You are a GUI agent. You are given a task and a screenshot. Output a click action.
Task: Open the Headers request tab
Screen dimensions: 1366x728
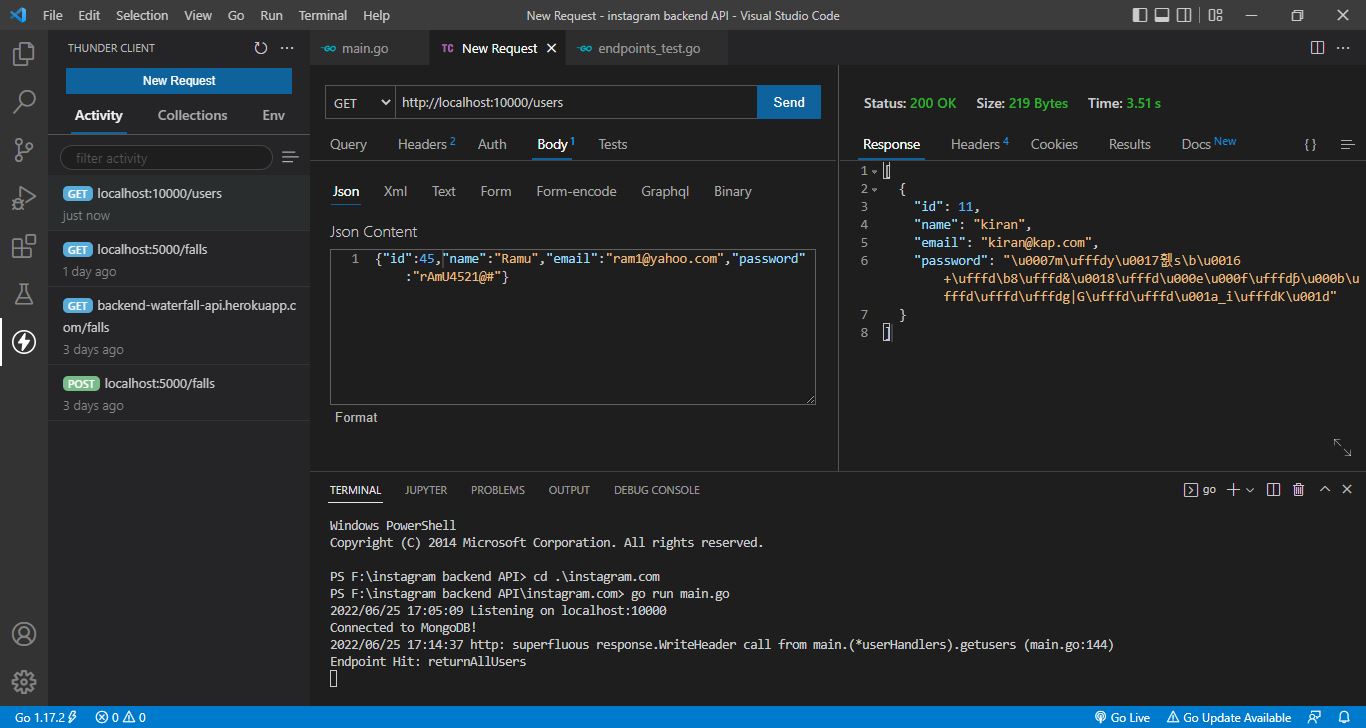click(426, 144)
